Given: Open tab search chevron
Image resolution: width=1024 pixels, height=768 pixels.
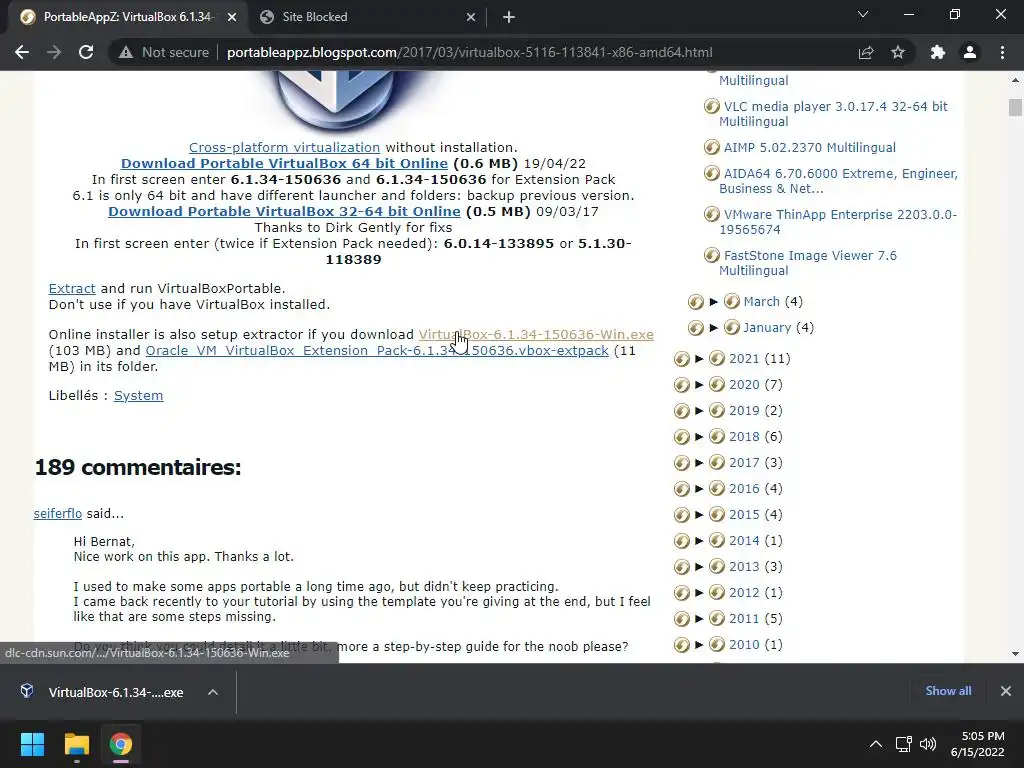Looking at the screenshot, I should tap(863, 14).
